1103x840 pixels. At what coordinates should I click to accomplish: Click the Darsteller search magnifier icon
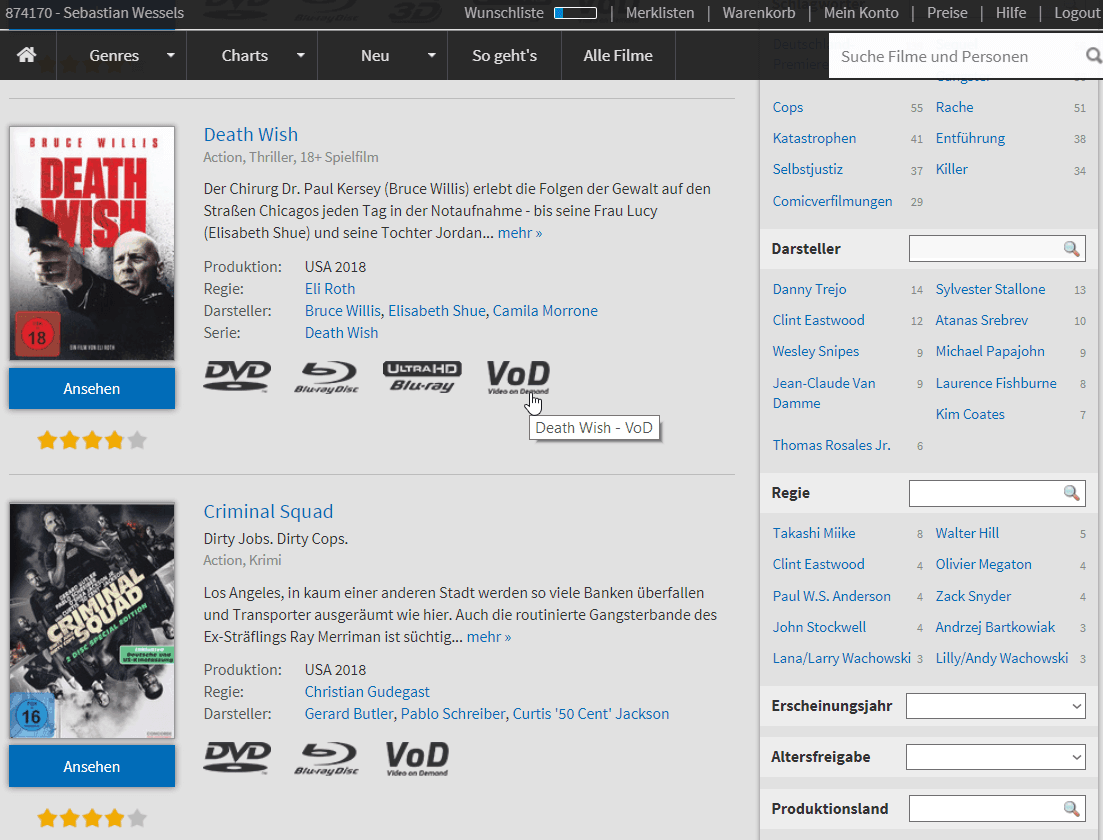[1071, 248]
